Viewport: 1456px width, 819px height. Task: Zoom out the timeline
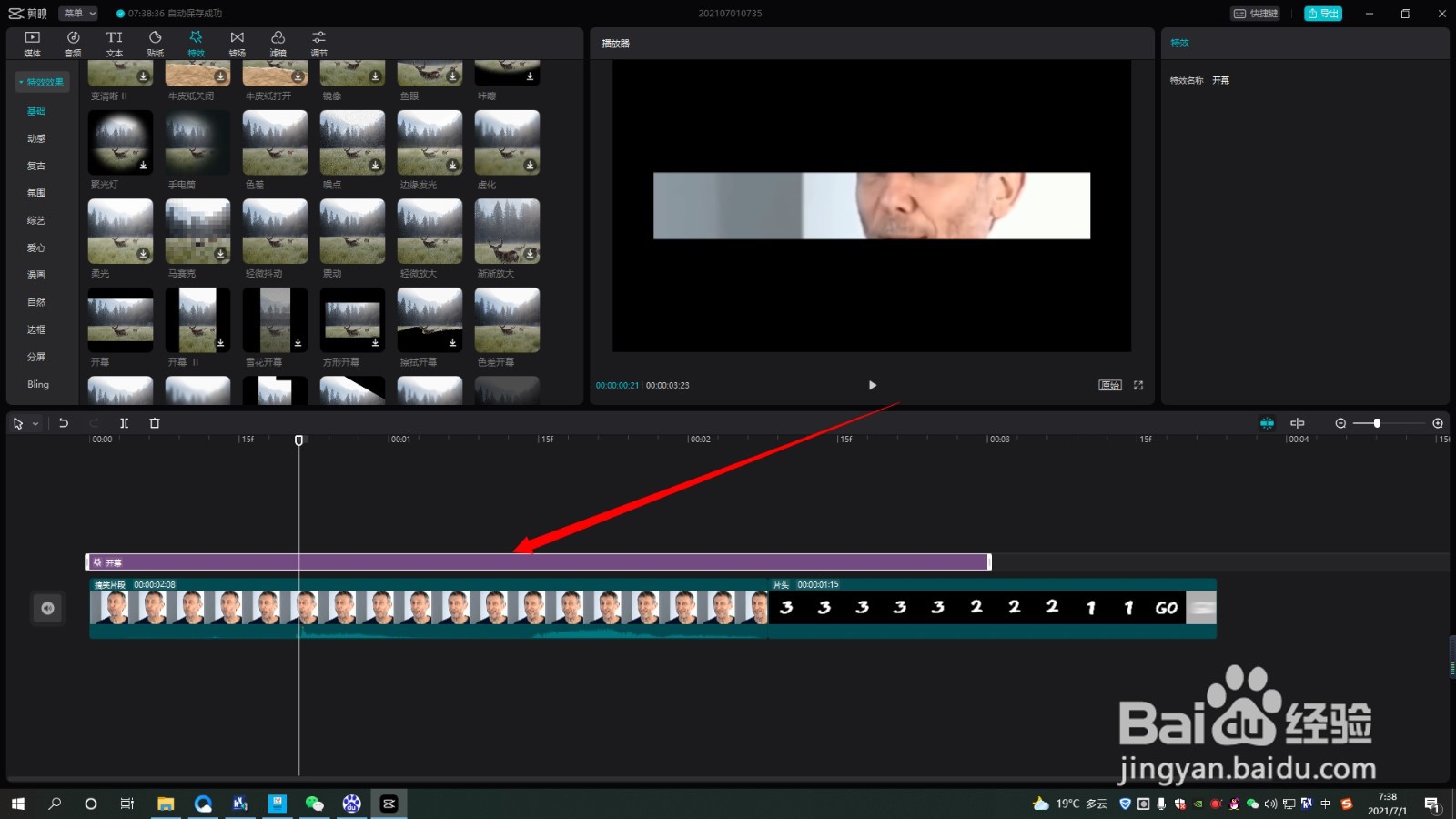pyautogui.click(x=1340, y=423)
